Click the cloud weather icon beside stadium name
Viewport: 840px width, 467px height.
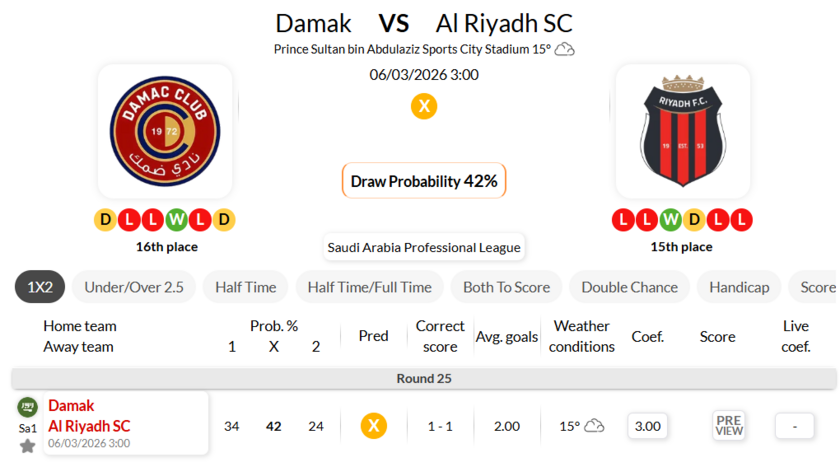[565, 49]
